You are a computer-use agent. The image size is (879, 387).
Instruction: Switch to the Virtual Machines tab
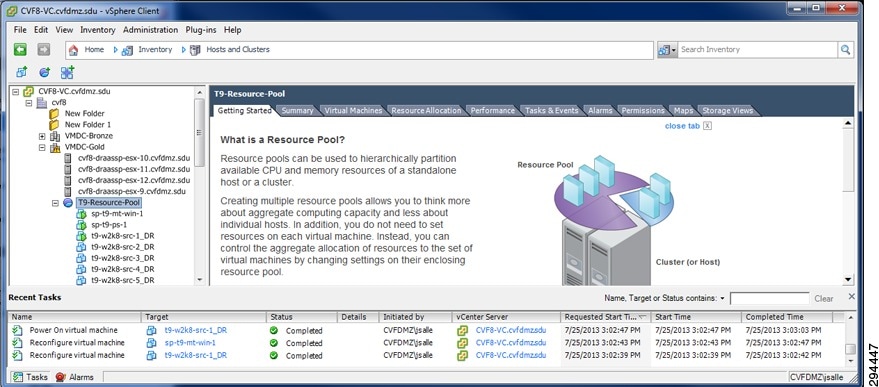tap(353, 110)
